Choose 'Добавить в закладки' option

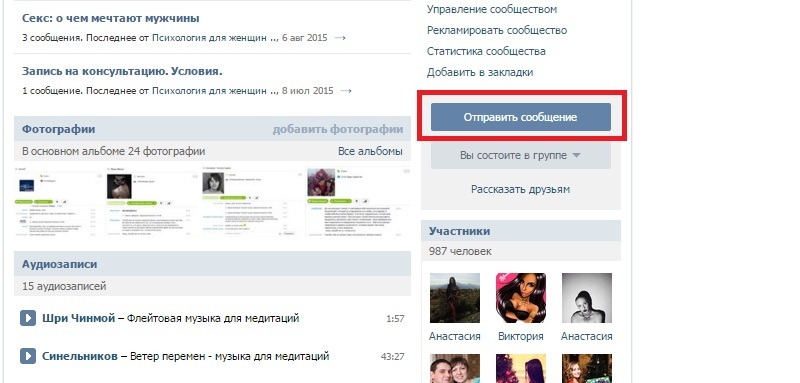[x=480, y=72]
